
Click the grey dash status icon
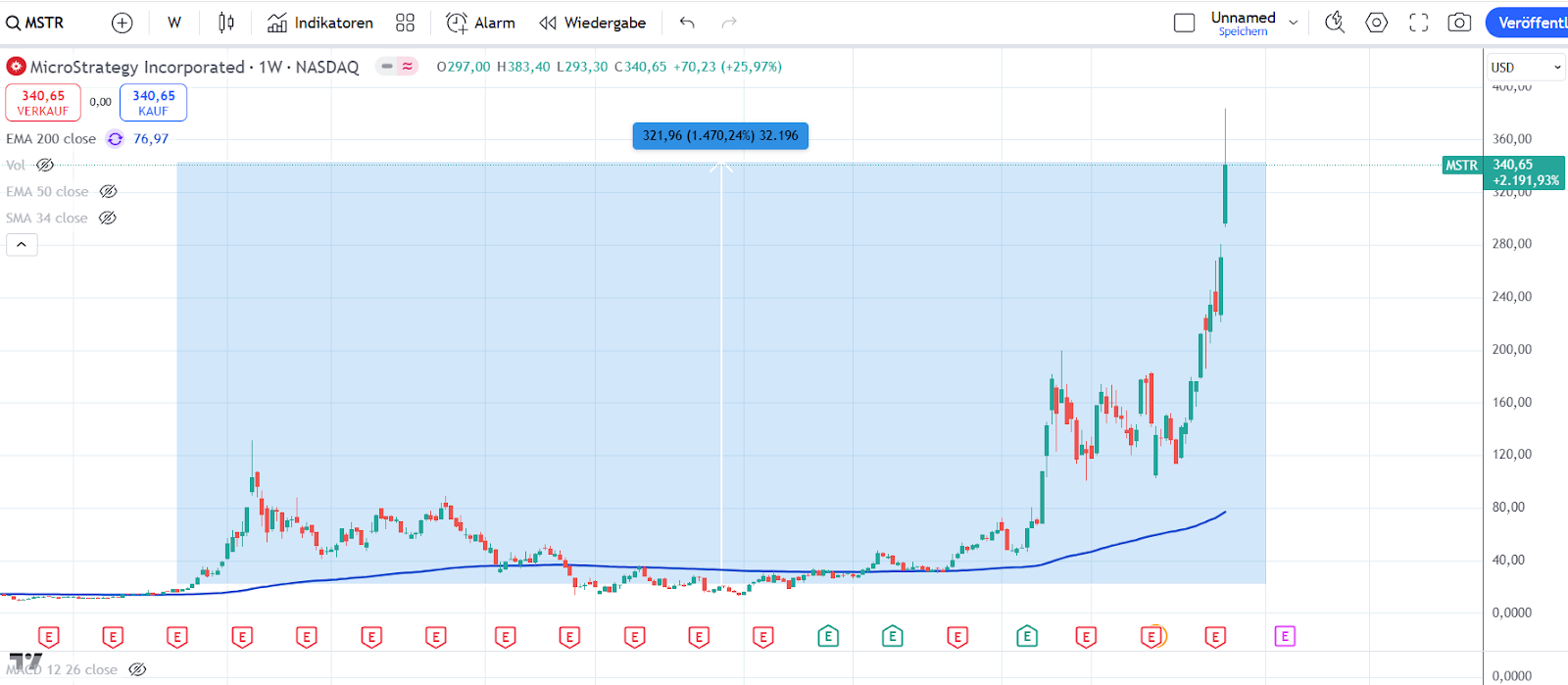pos(387,67)
